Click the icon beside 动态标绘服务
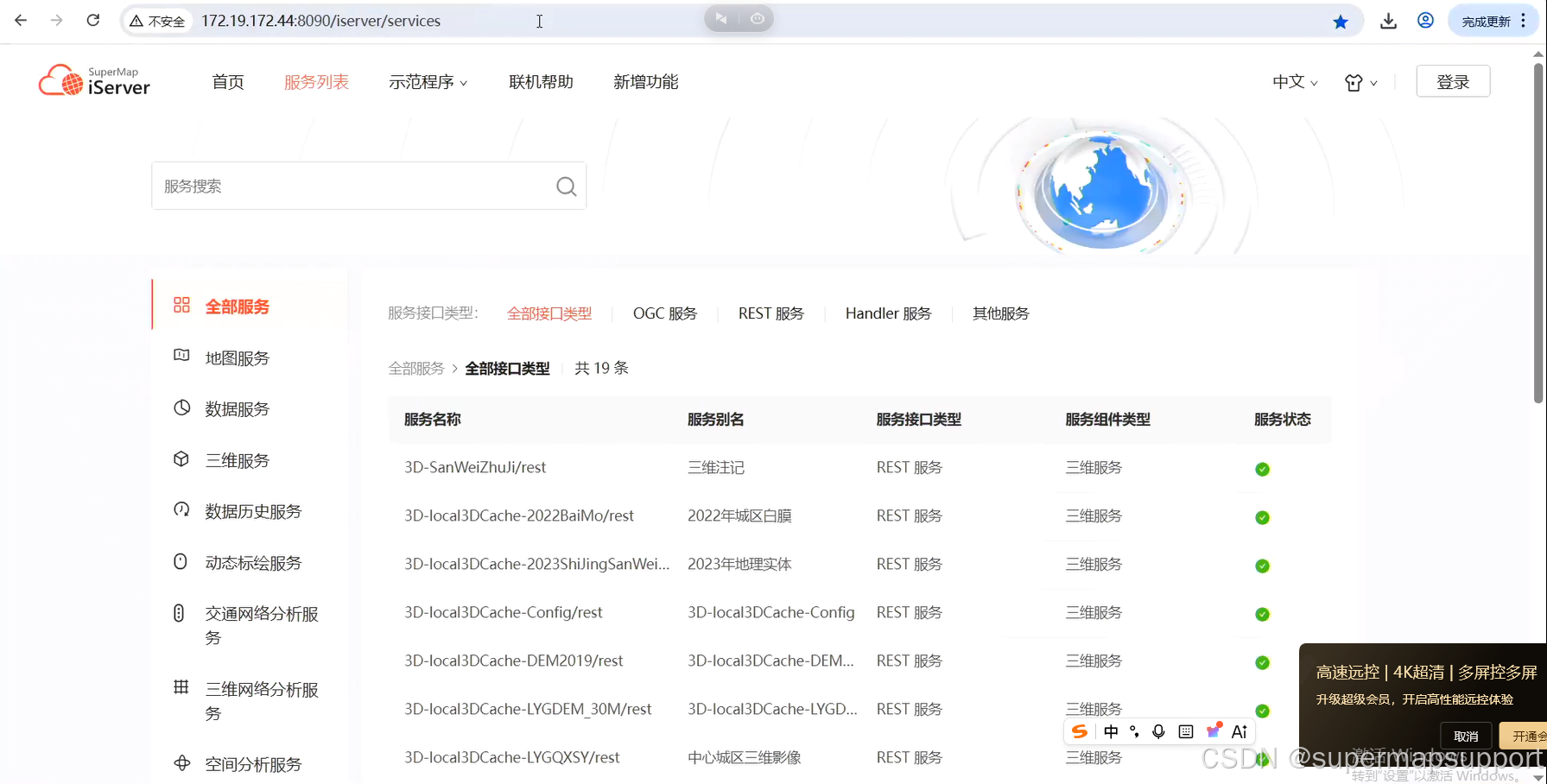This screenshot has width=1547, height=784. (x=181, y=561)
